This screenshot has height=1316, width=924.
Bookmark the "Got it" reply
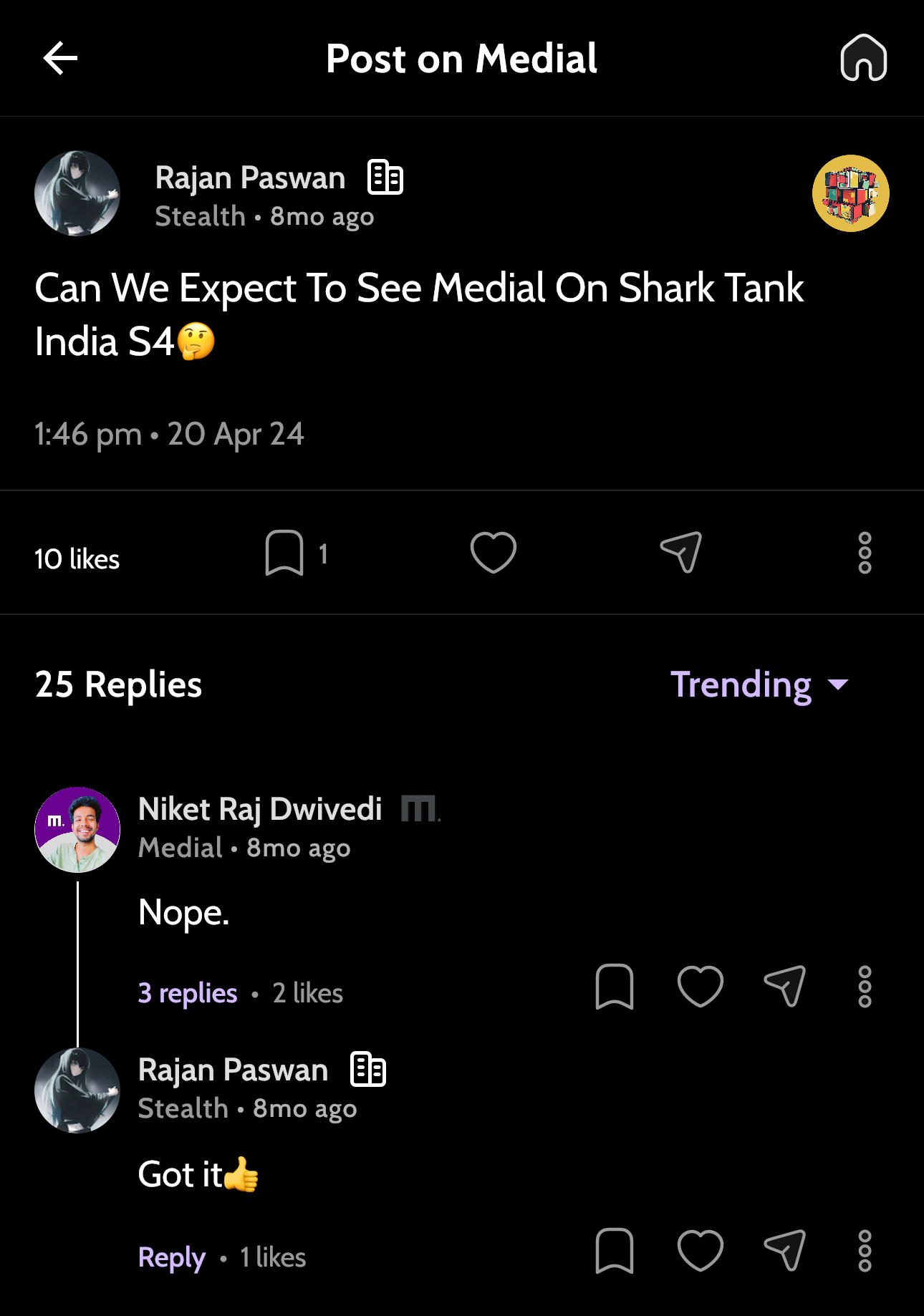pyautogui.click(x=614, y=1251)
